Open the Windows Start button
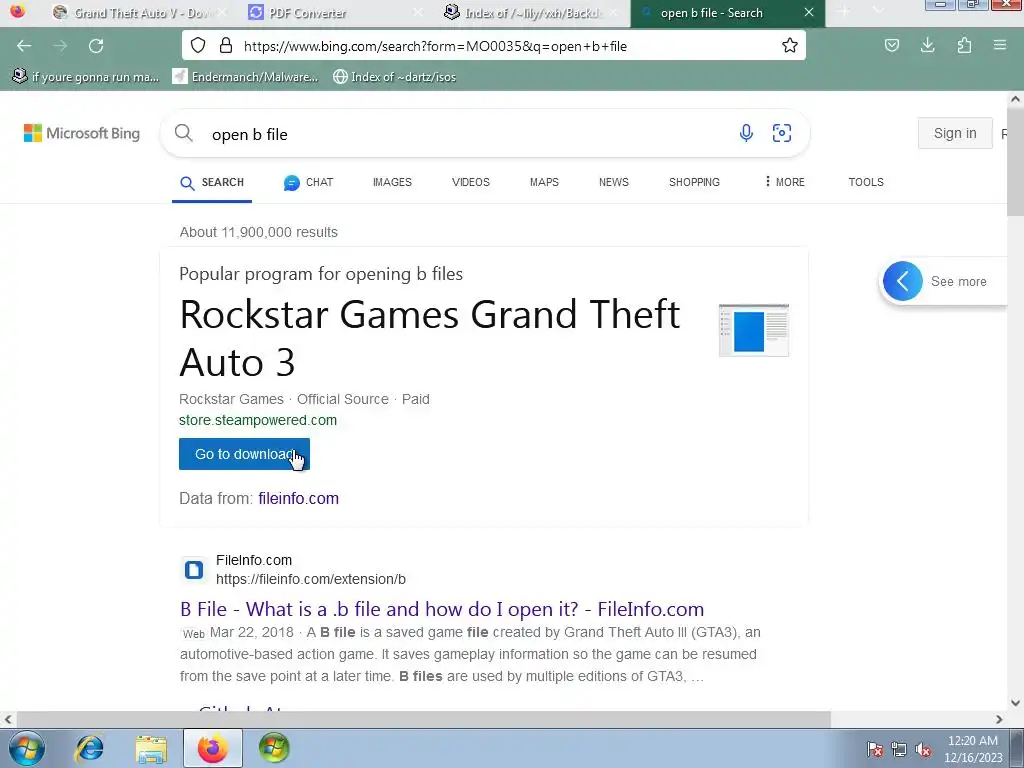Viewport: 1024px width, 768px height. (26, 748)
